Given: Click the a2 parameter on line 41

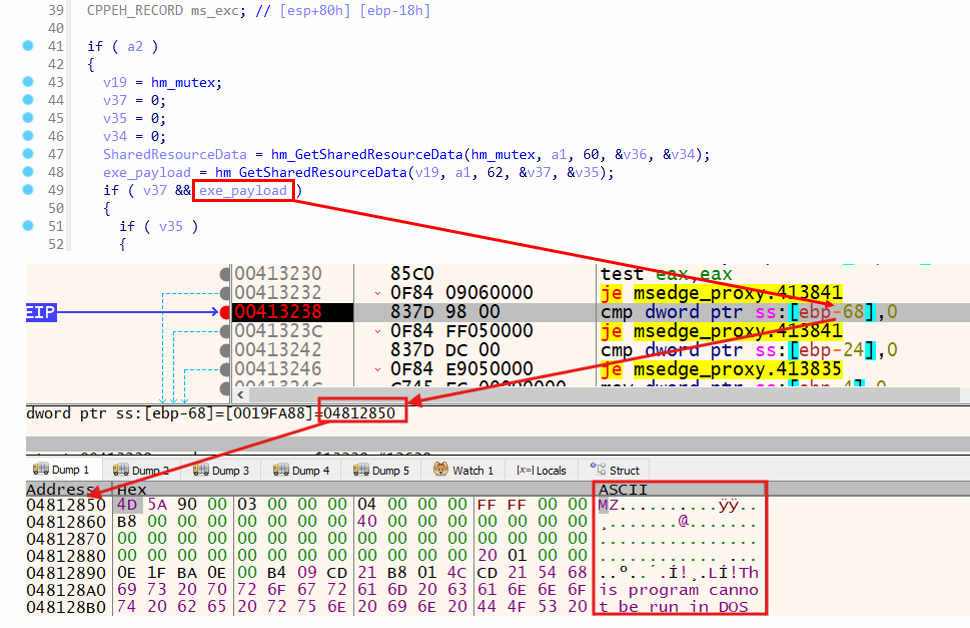Looking at the screenshot, I should (135, 46).
